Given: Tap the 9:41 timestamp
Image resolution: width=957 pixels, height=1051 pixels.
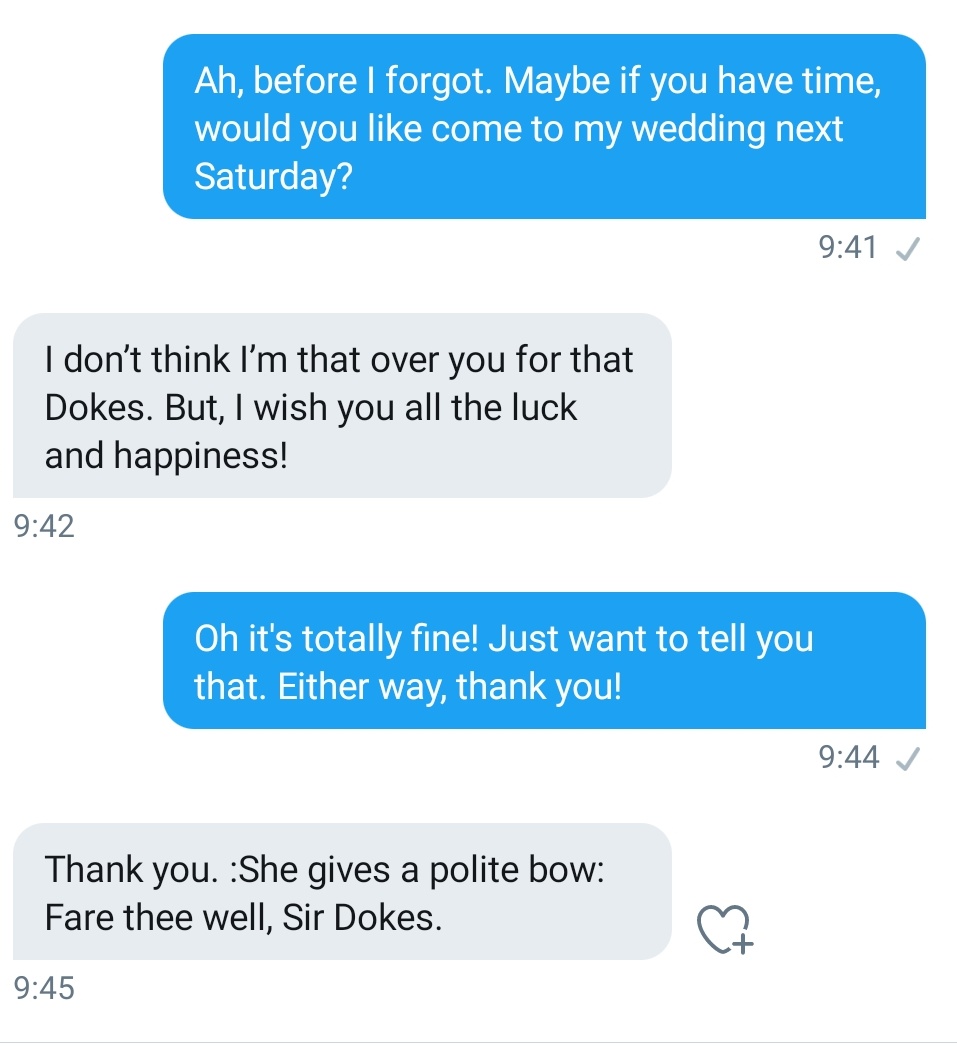Looking at the screenshot, I should pos(848,247).
